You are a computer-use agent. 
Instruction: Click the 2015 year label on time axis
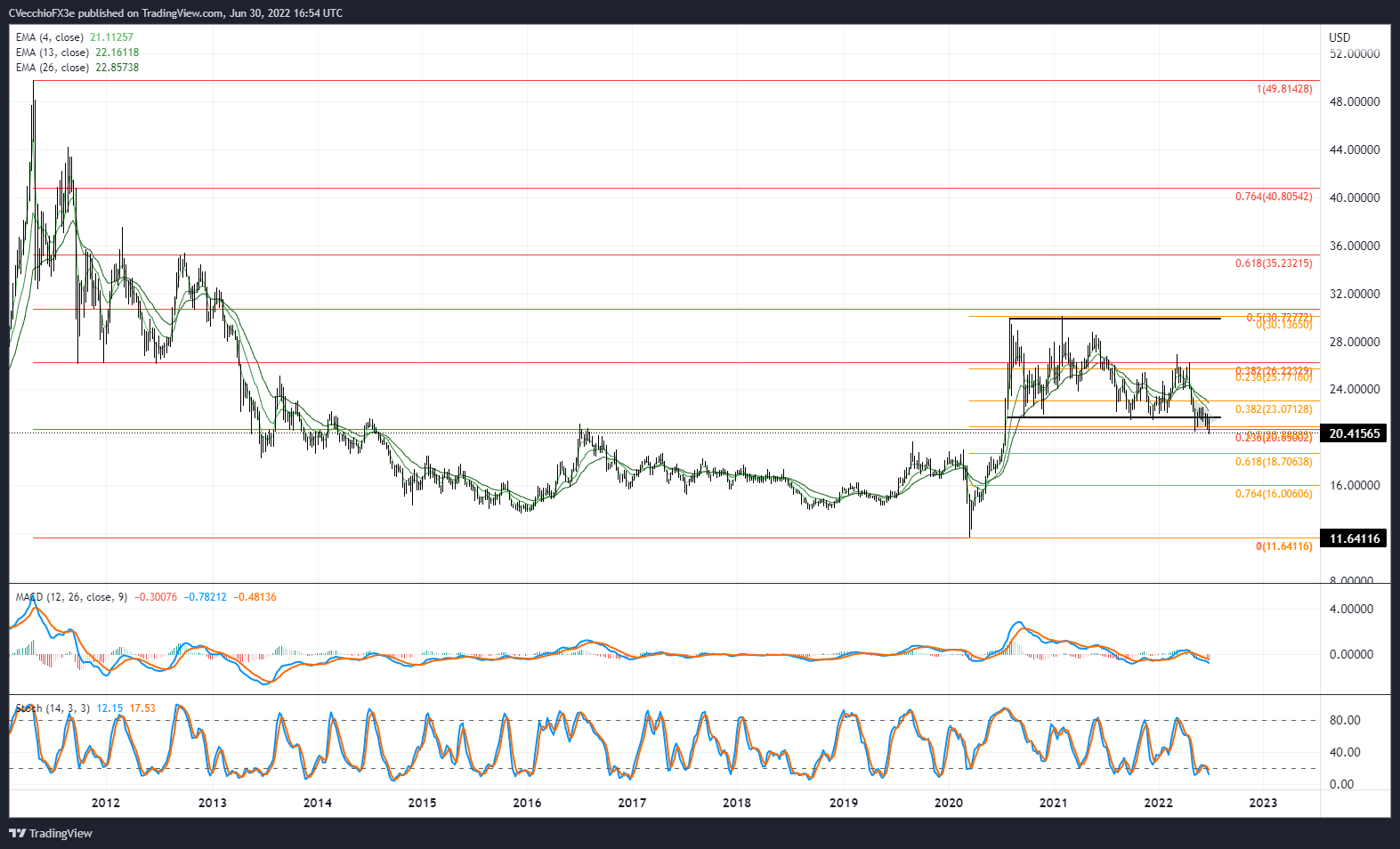[422, 803]
